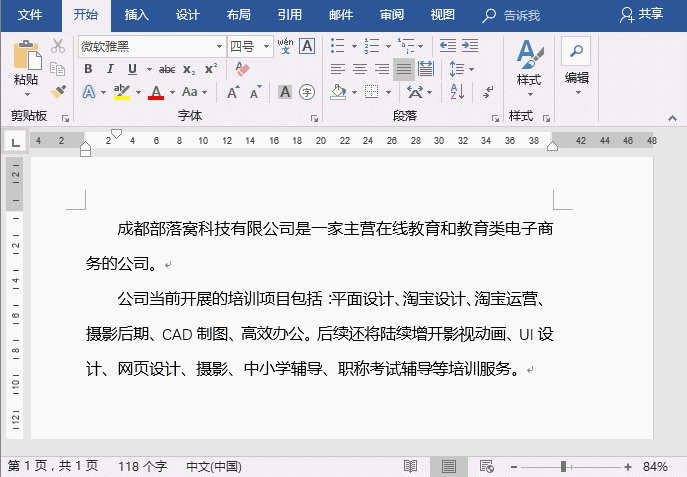687x477 pixels.
Task: Apply distributed alignment
Action: coord(426,69)
